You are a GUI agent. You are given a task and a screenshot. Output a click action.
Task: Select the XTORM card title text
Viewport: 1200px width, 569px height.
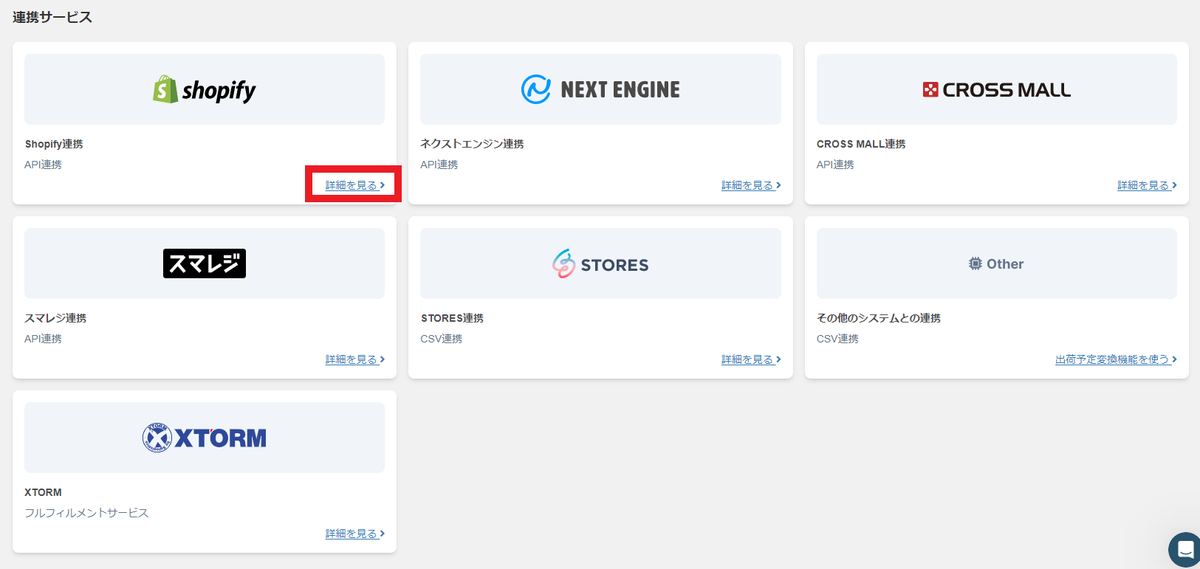[x=43, y=492]
